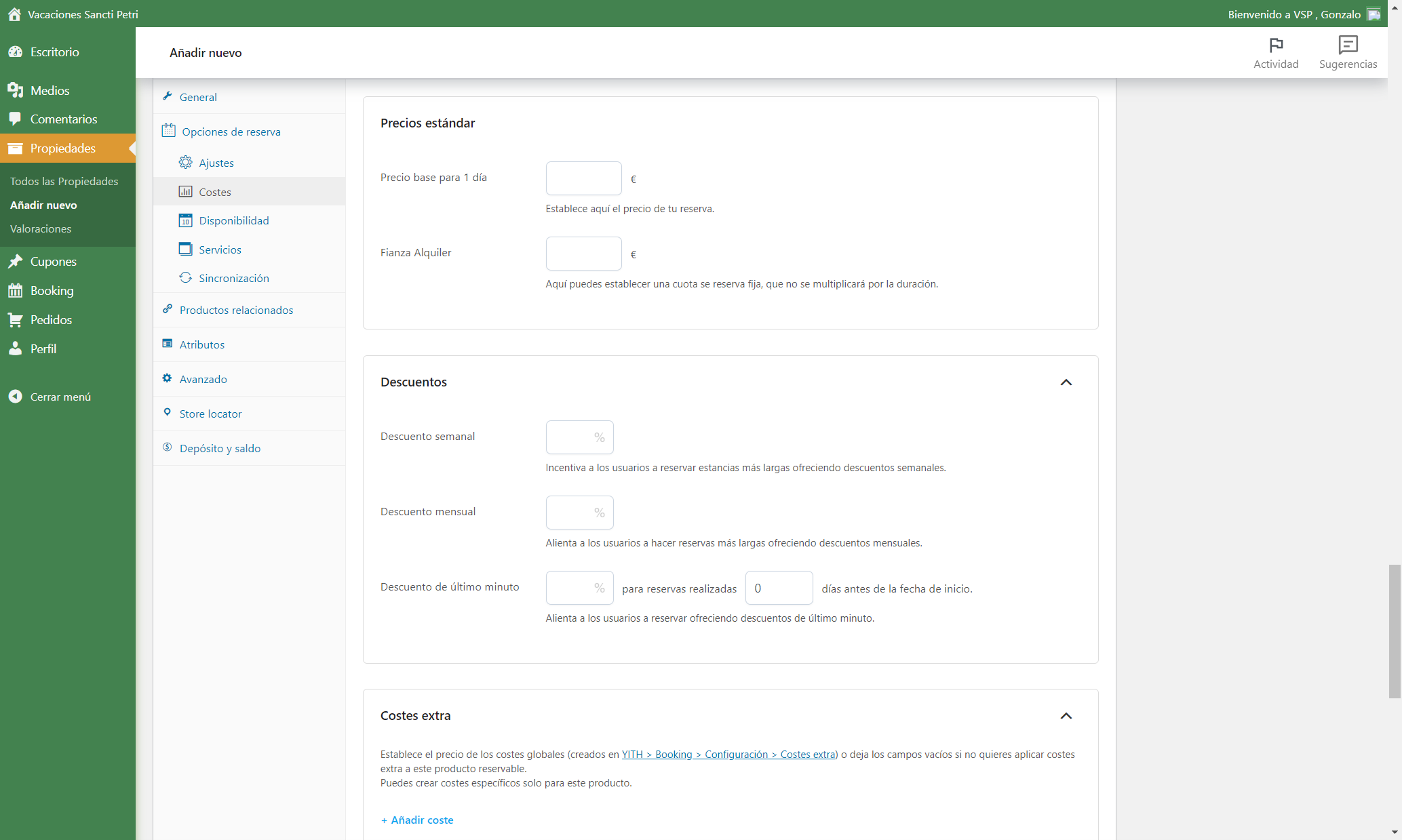Click the + Añadir coste link
The image size is (1402, 840).
point(417,820)
